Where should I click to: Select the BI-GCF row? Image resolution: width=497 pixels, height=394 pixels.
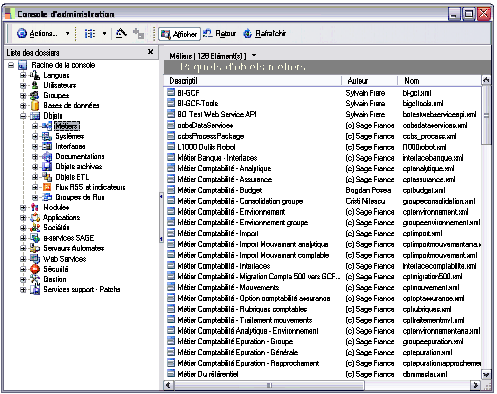click(x=323, y=93)
